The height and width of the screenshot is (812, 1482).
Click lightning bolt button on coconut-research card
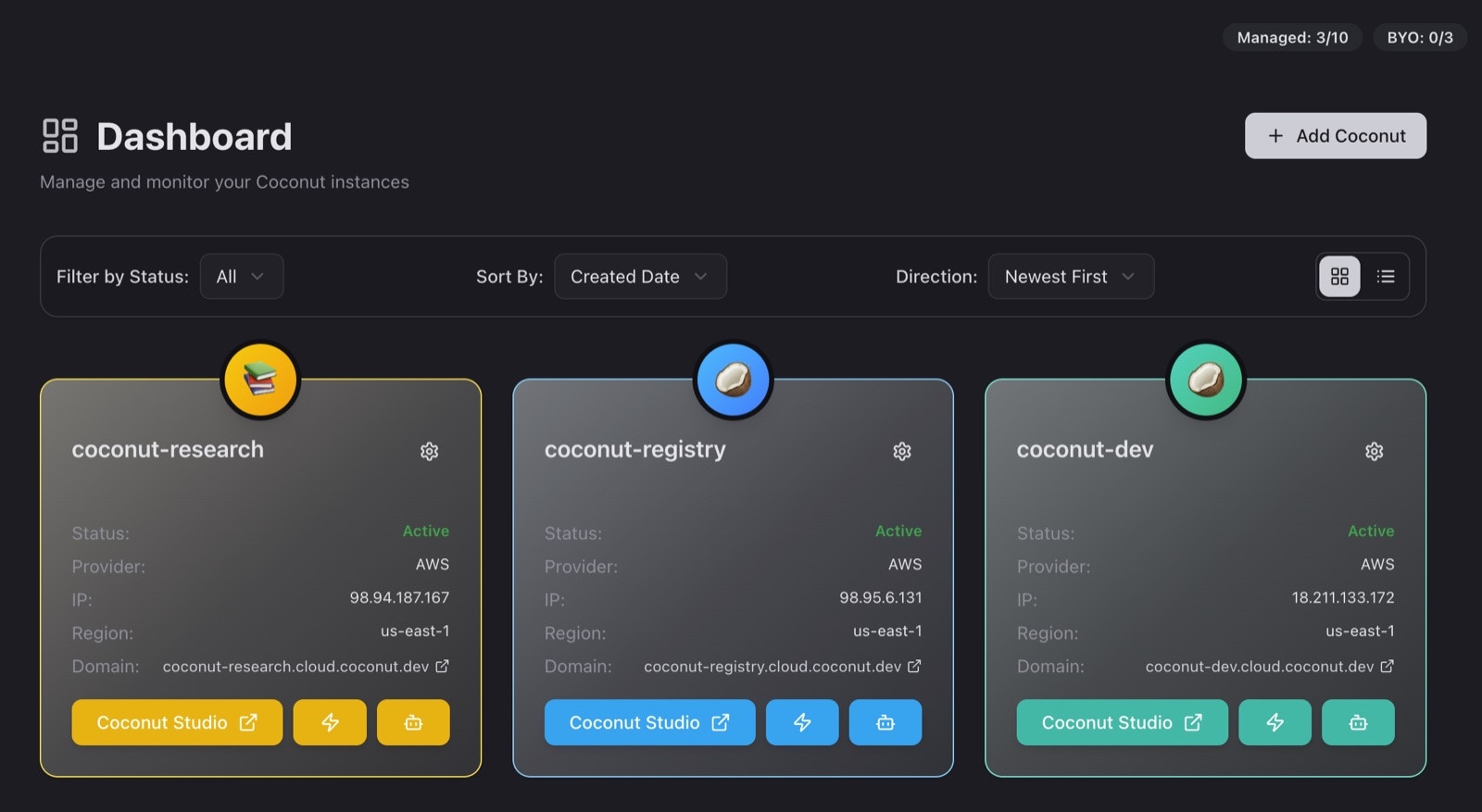(330, 722)
